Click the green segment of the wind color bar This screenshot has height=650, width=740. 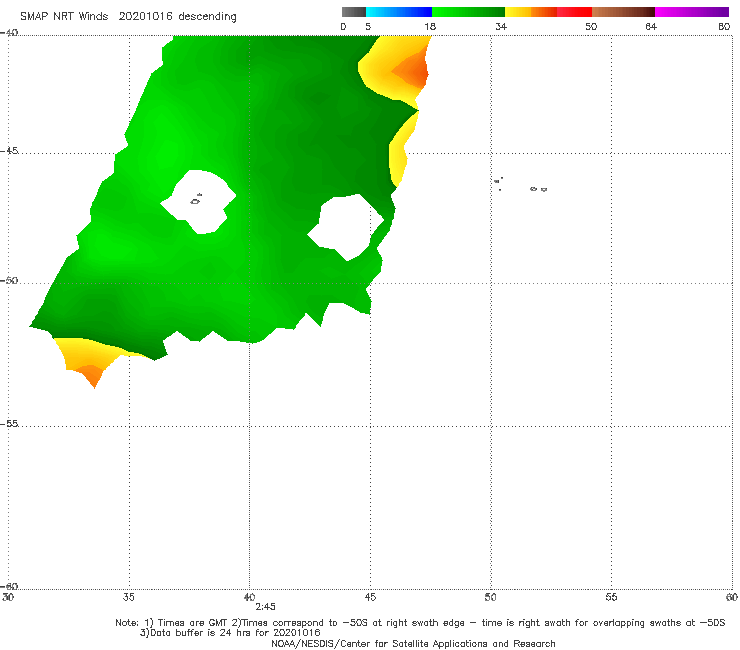click(468, 12)
